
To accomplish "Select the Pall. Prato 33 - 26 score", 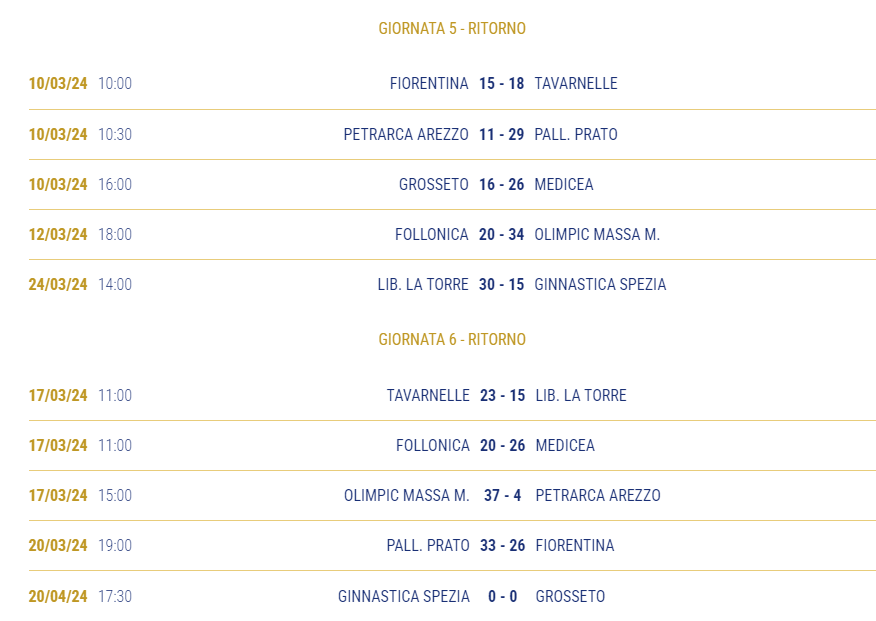I will (x=502, y=546).
